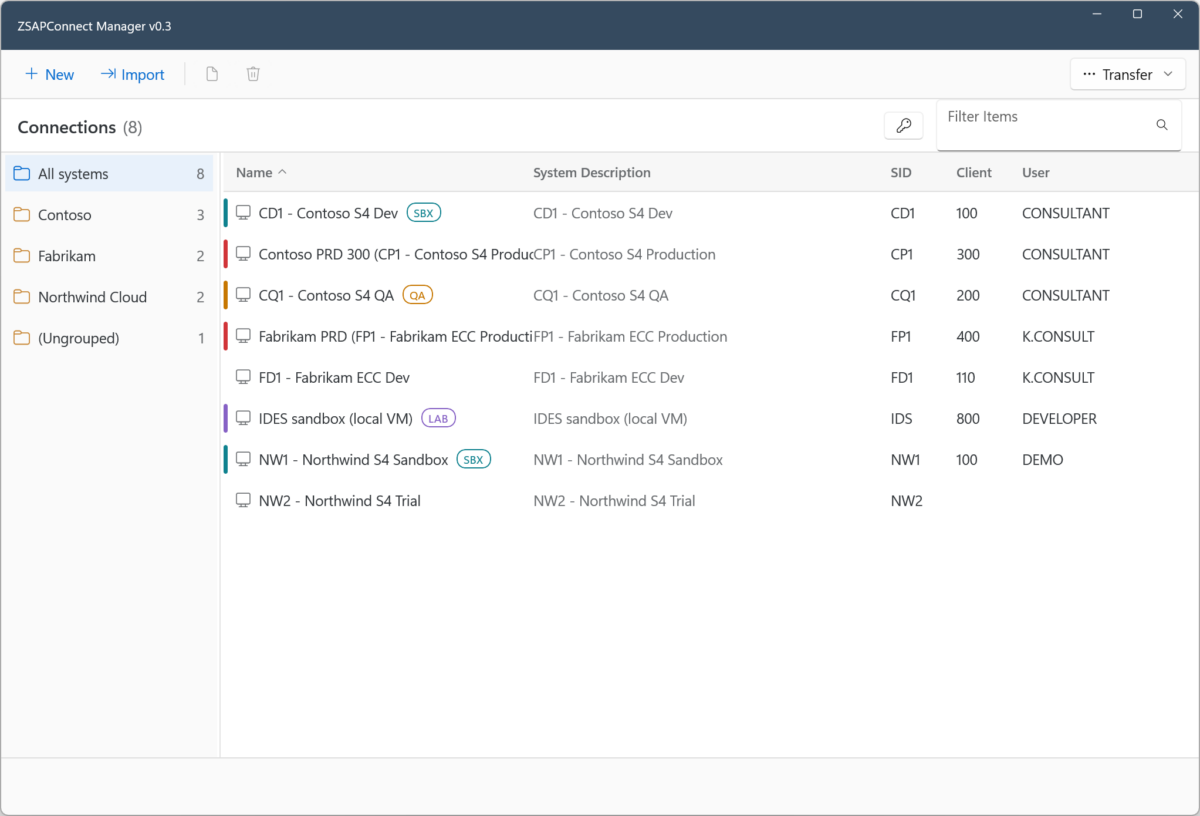Click the client value '800'
This screenshot has width=1200, height=816.
(968, 419)
